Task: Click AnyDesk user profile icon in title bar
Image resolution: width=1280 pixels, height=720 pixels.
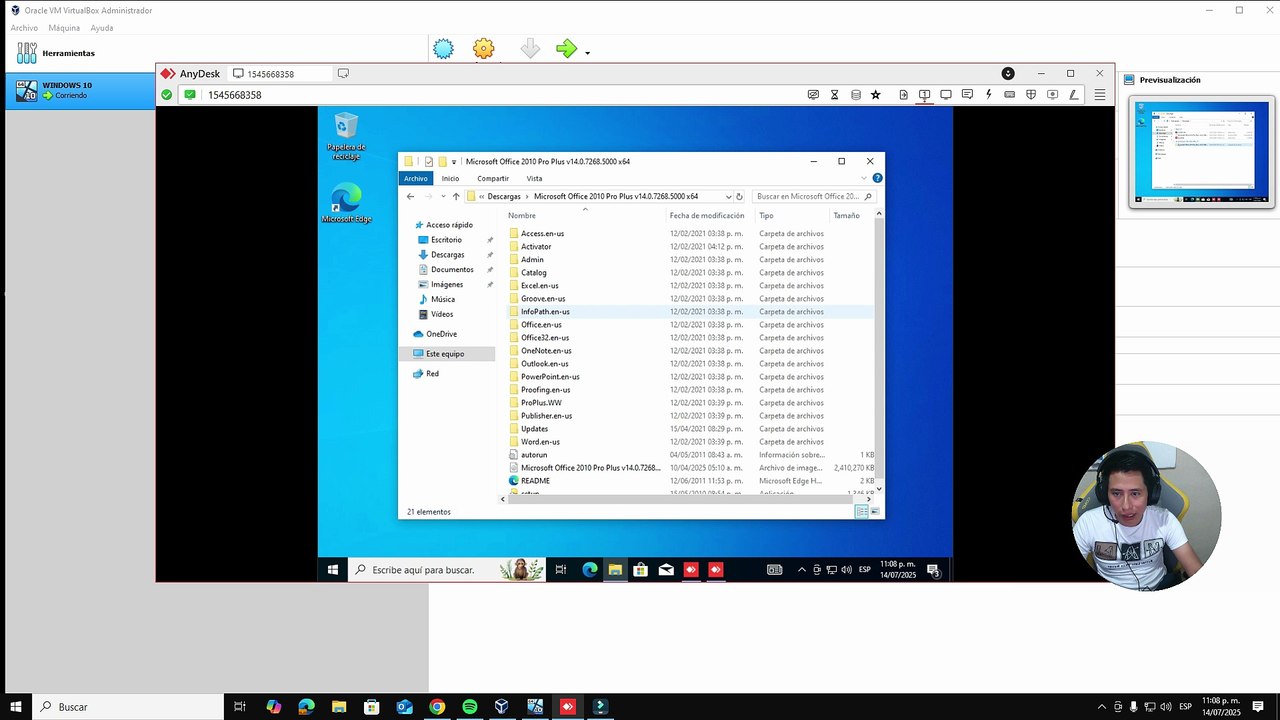Action: [1008, 74]
